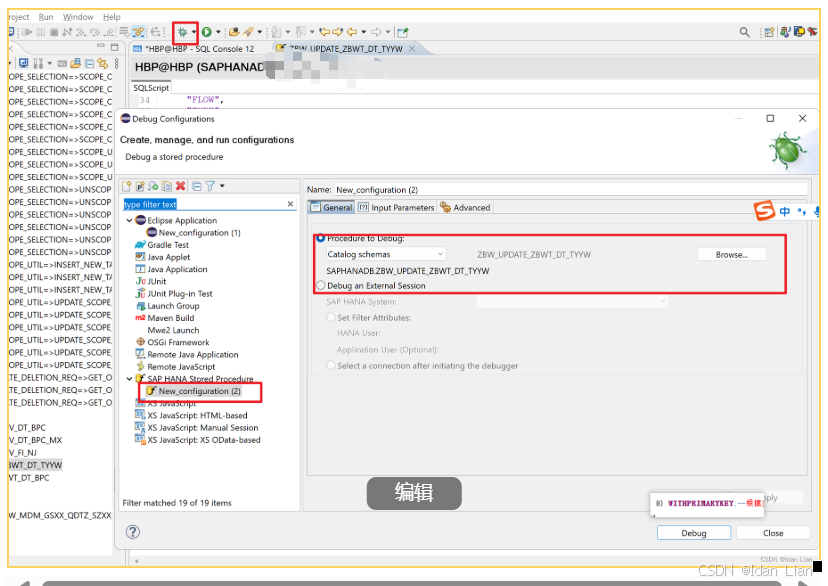
Task: Open the Window menu
Action: [x=78, y=17]
